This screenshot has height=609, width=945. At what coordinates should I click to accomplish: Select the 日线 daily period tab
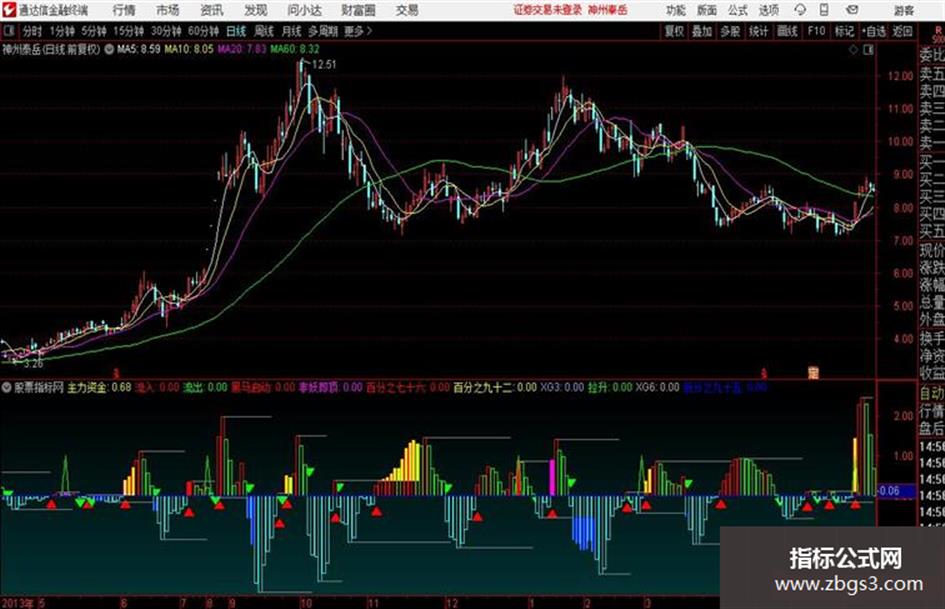click(x=236, y=31)
